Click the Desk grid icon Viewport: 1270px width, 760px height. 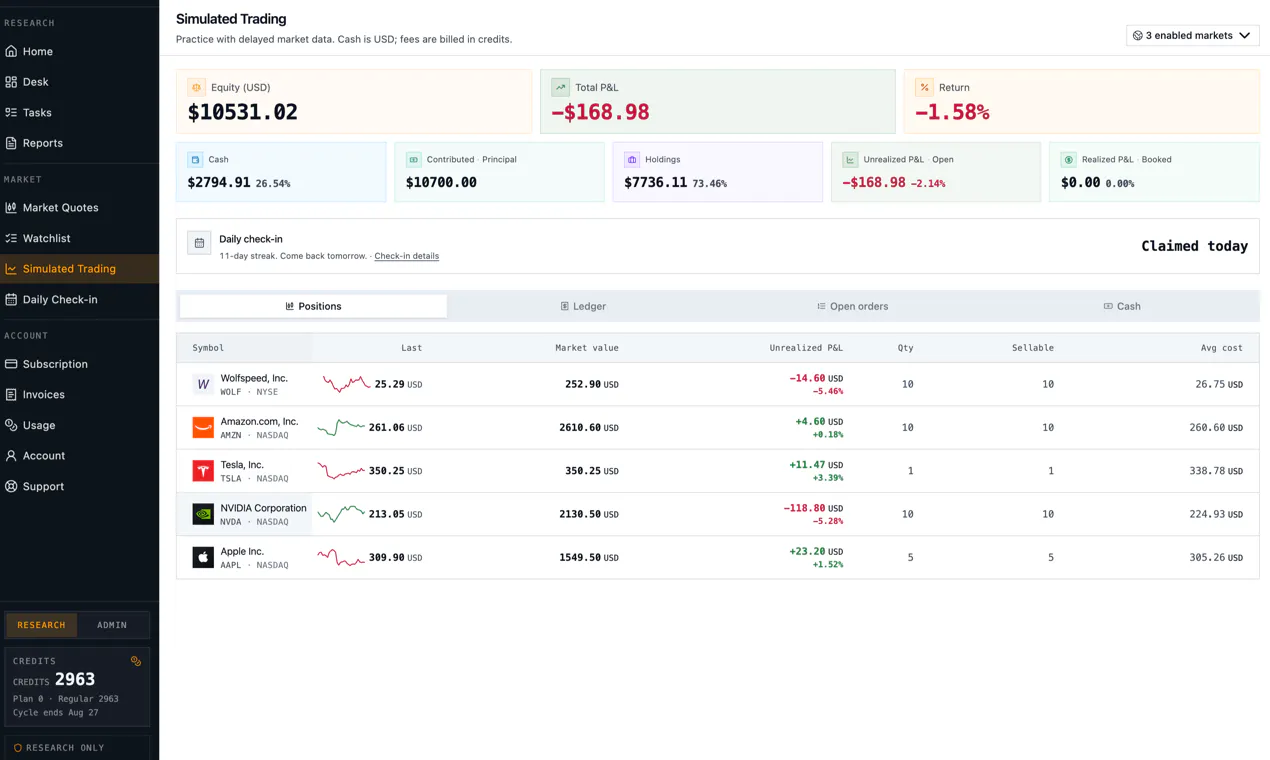11,82
